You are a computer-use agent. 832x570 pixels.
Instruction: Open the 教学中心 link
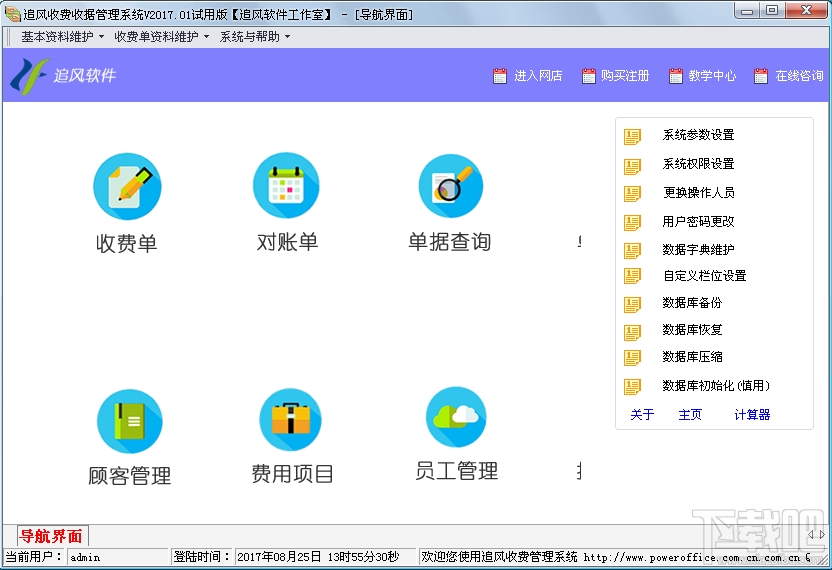(x=712, y=76)
